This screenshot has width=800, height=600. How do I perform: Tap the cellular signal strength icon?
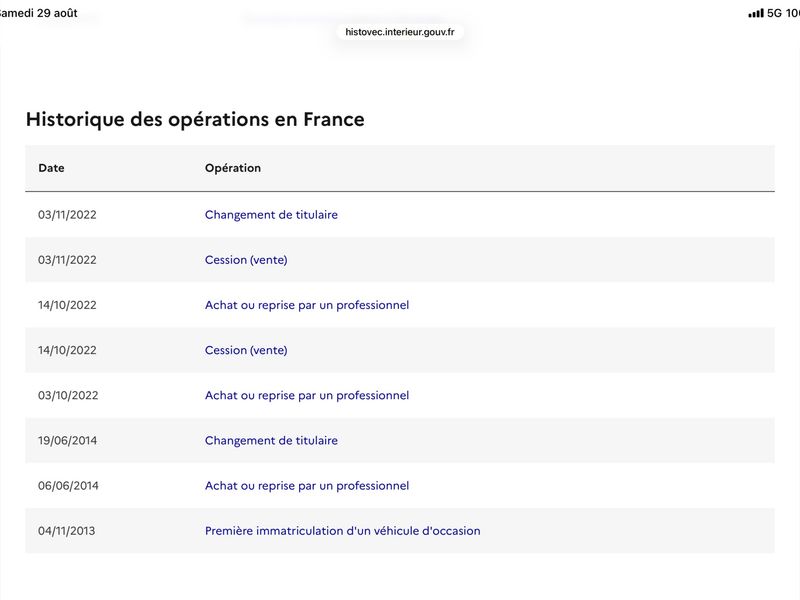(756, 13)
